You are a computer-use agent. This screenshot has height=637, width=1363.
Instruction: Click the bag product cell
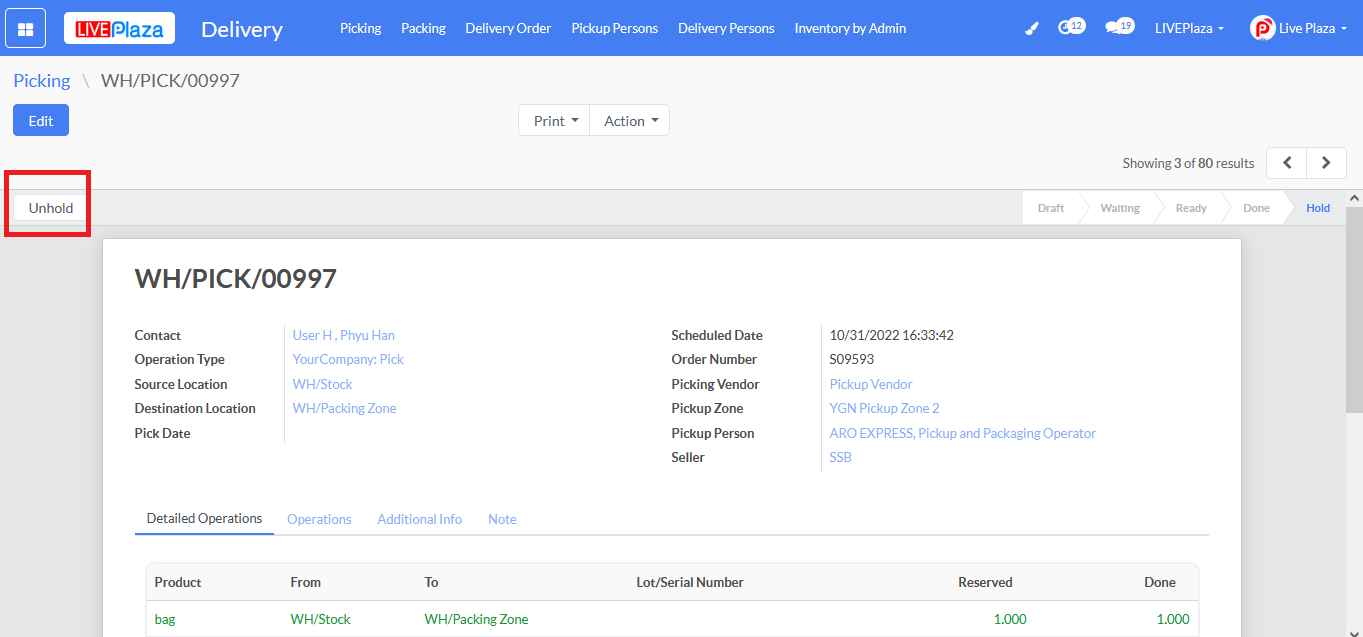(164, 619)
